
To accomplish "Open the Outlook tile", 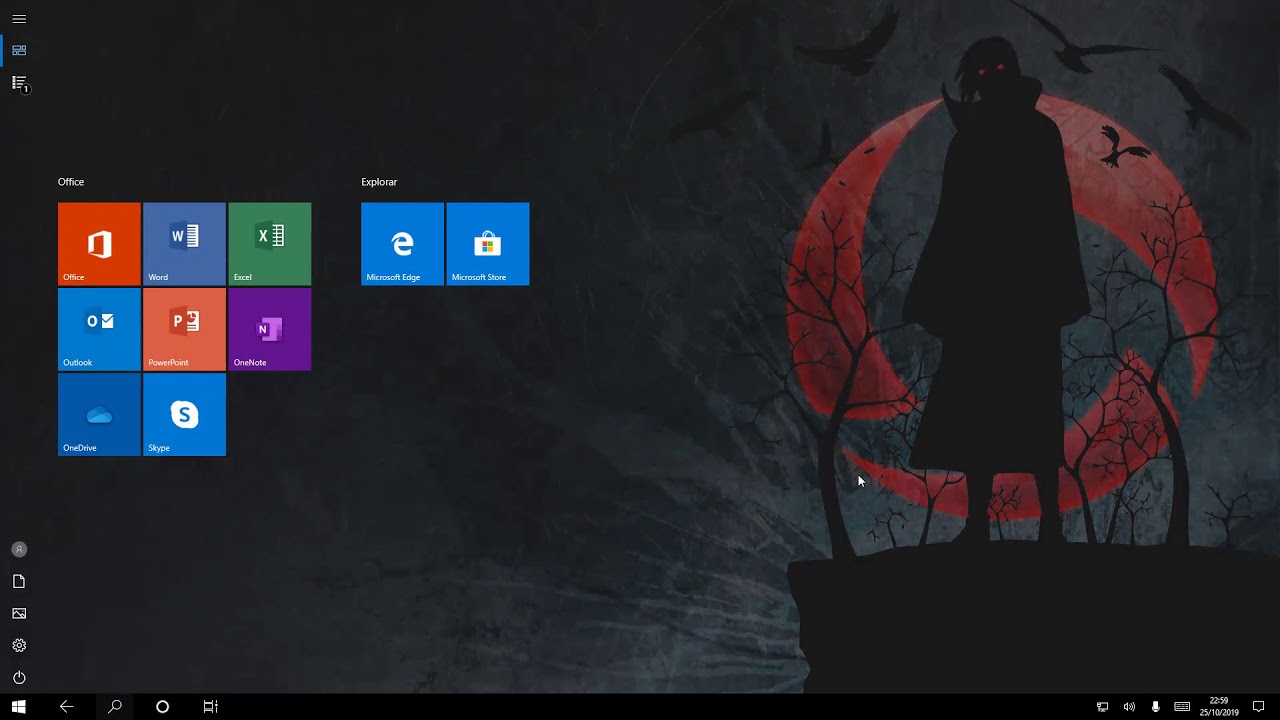I will click(99, 329).
